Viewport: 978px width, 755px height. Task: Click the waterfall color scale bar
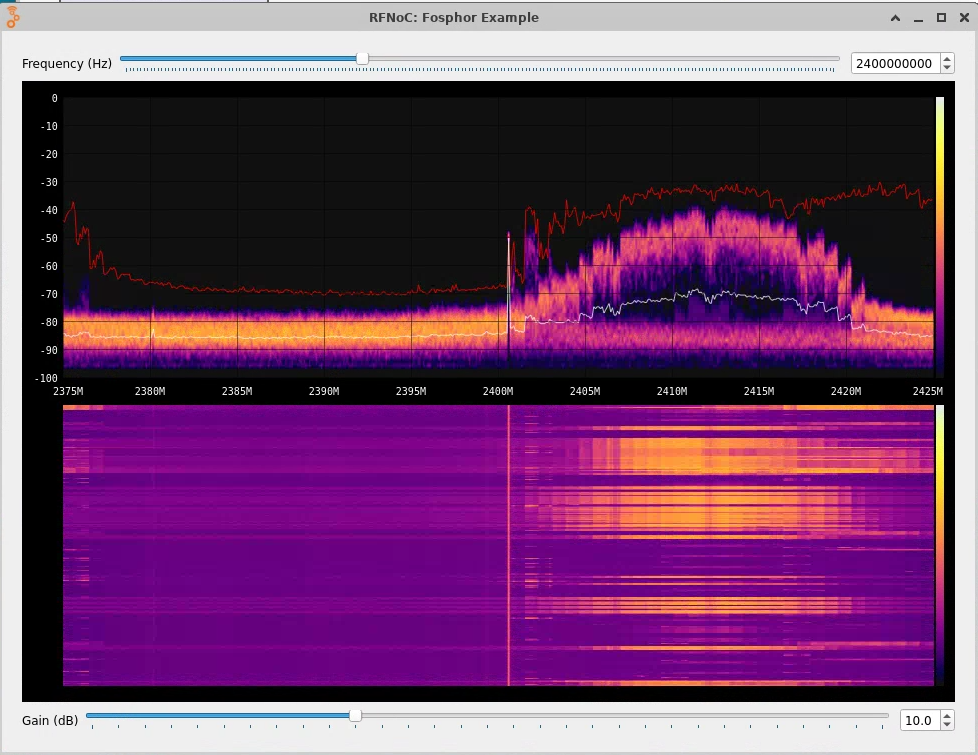tap(939, 545)
